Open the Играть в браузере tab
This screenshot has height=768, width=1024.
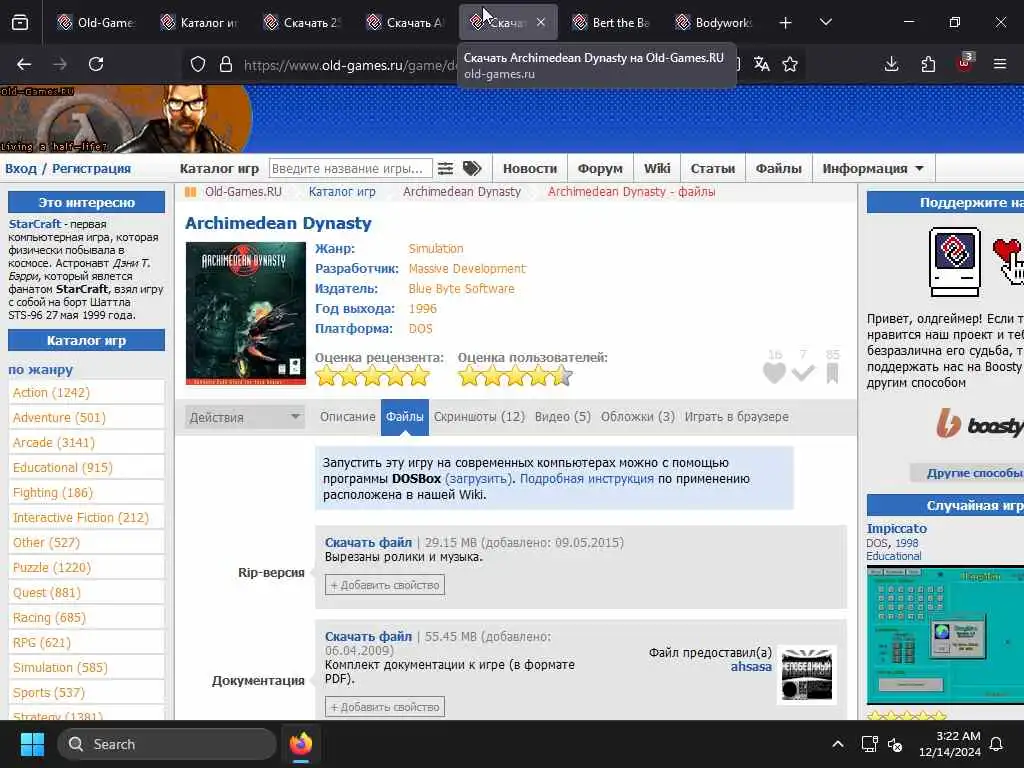736,417
